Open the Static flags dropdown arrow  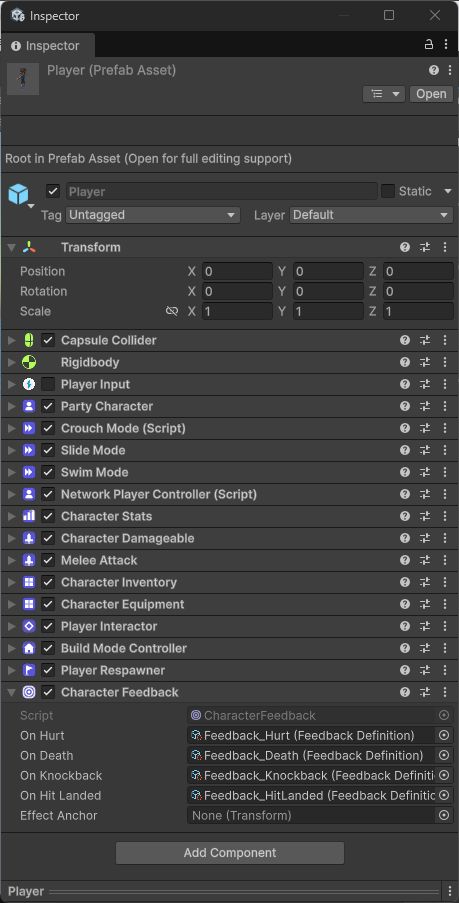[447, 191]
